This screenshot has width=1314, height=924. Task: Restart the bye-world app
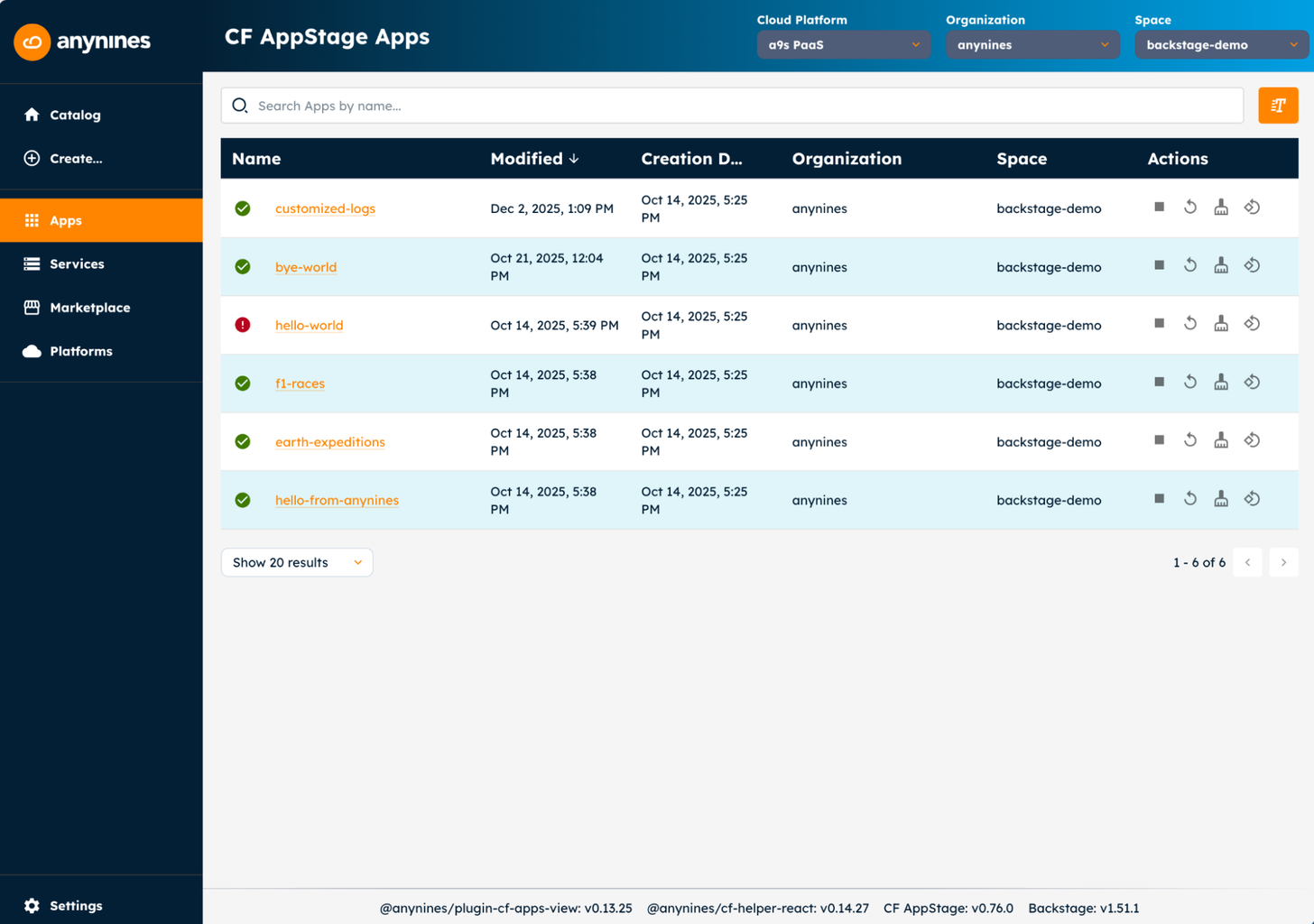[1190, 265]
